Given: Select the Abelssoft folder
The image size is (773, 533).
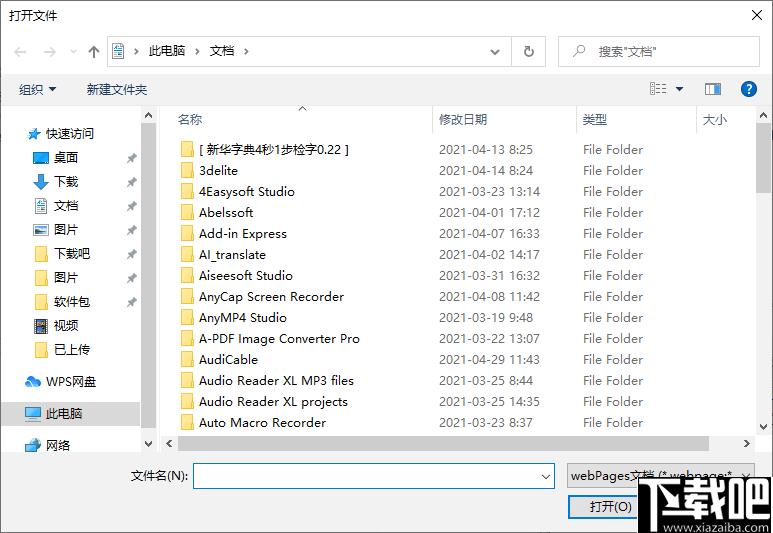Looking at the screenshot, I should tap(226, 213).
